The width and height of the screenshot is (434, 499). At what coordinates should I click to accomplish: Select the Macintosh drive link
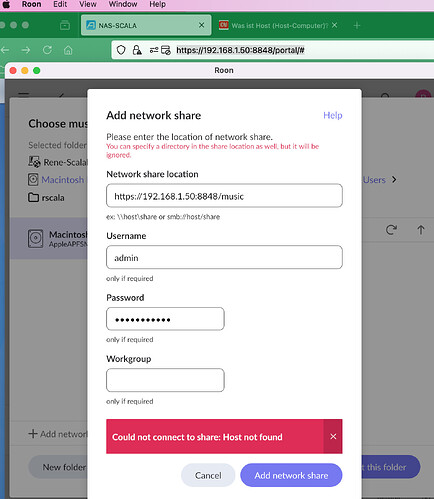57,180
